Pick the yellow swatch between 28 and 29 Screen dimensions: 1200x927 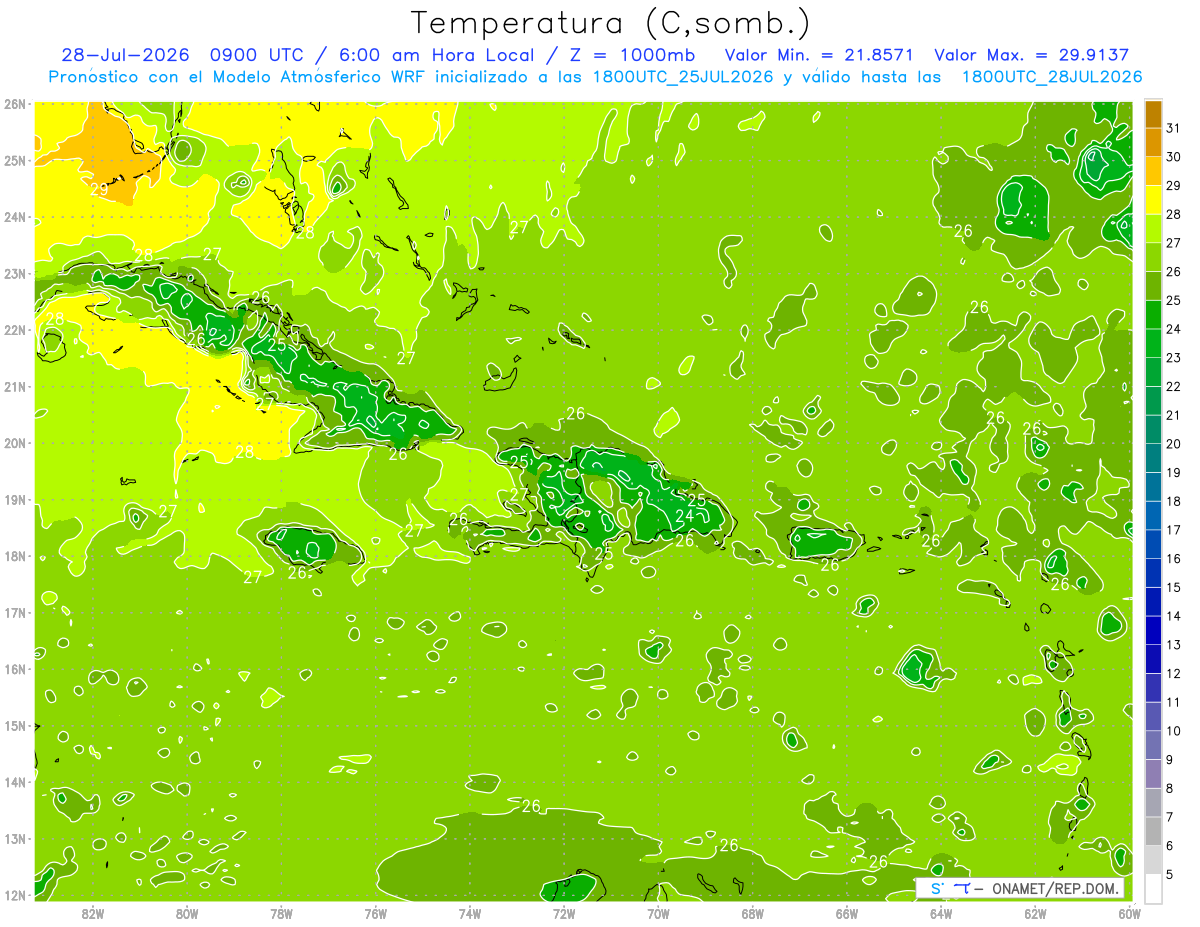click(1153, 200)
